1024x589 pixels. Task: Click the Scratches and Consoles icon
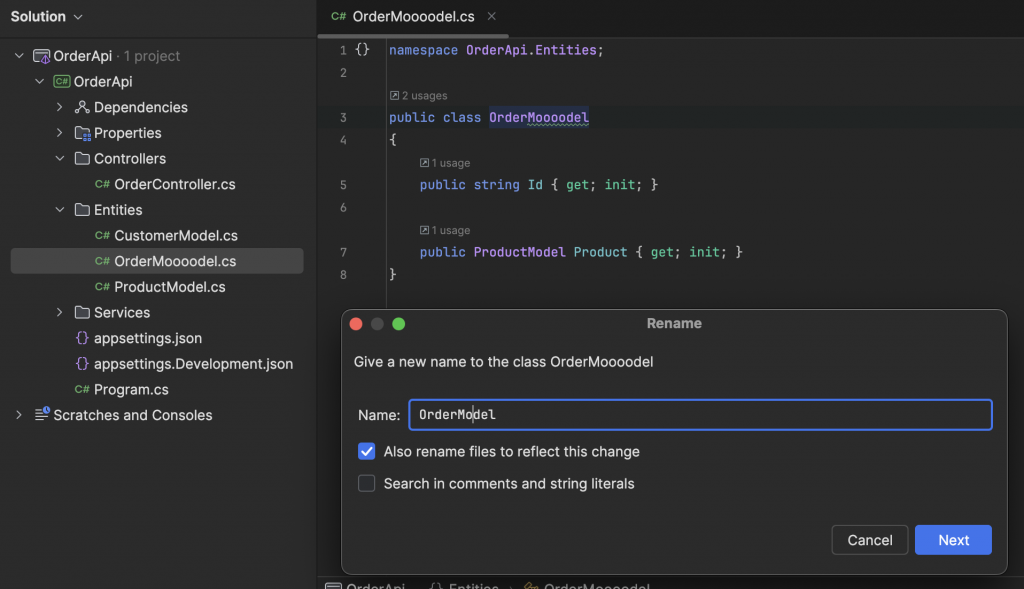click(x=42, y=415)
